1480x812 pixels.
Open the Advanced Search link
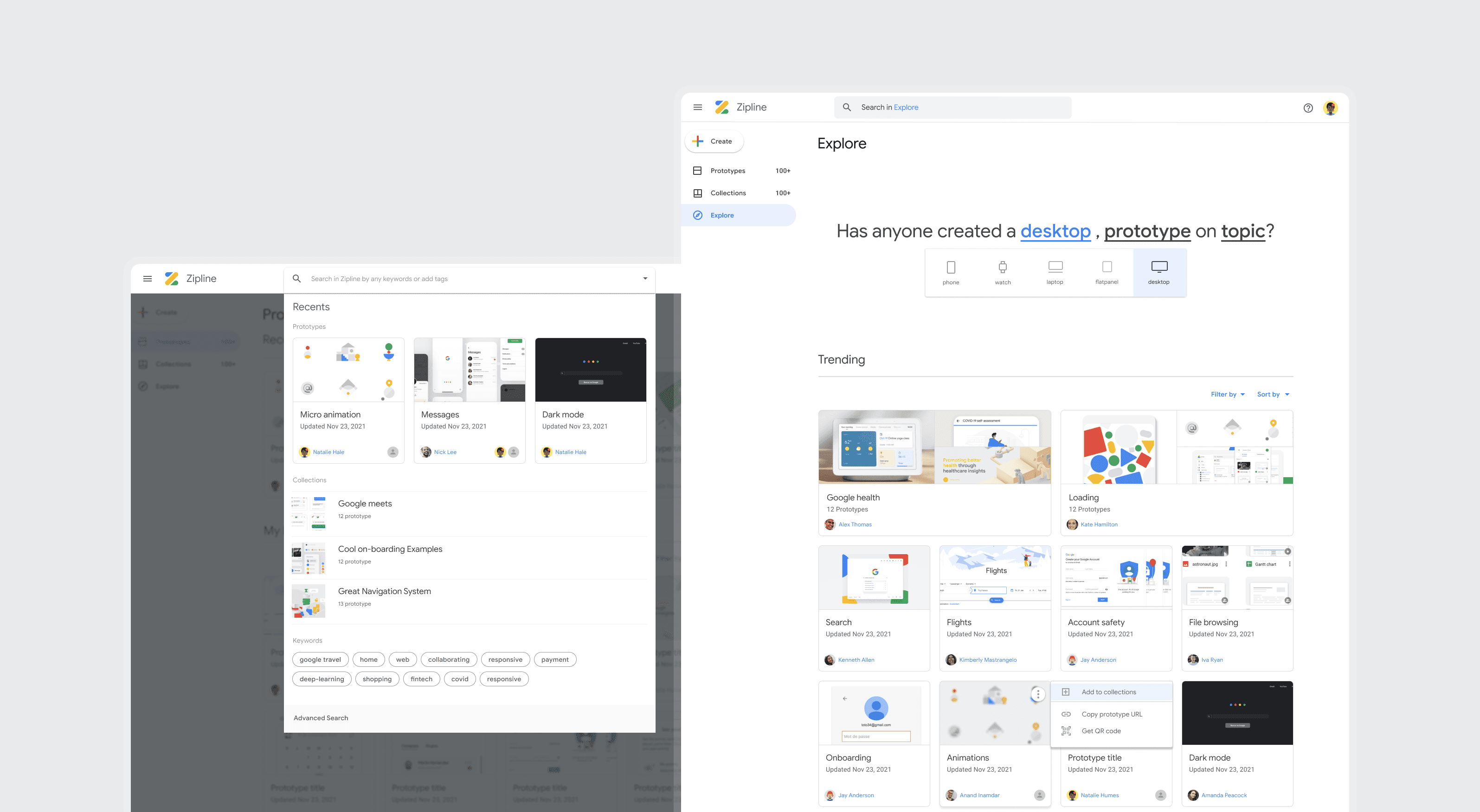(321, 718)
